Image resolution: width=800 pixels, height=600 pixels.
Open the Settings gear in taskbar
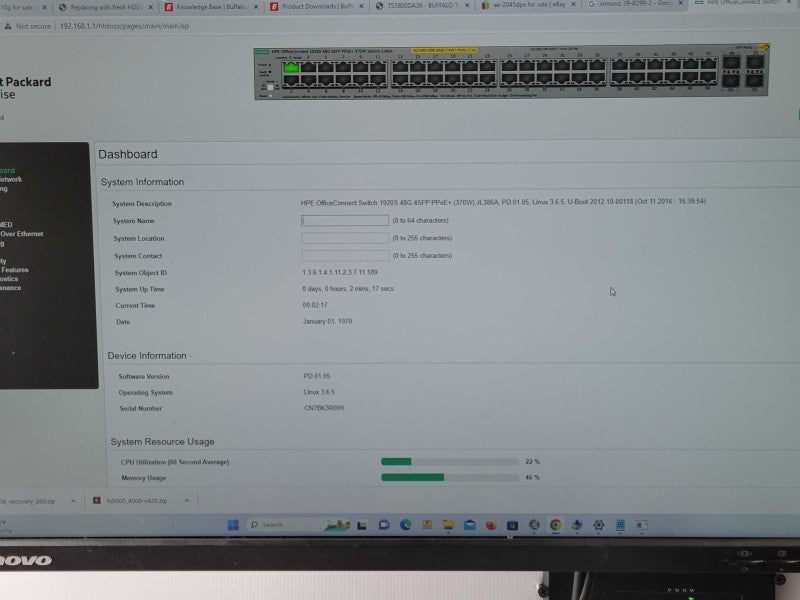tap(598, 524)
